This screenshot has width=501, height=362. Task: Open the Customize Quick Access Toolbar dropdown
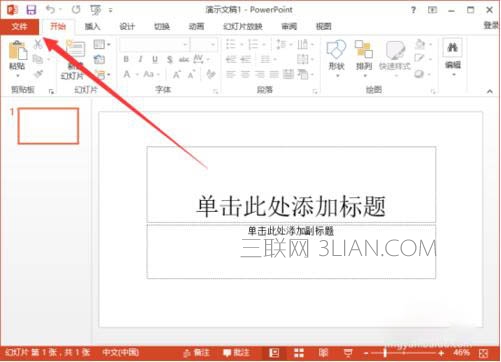111,11
